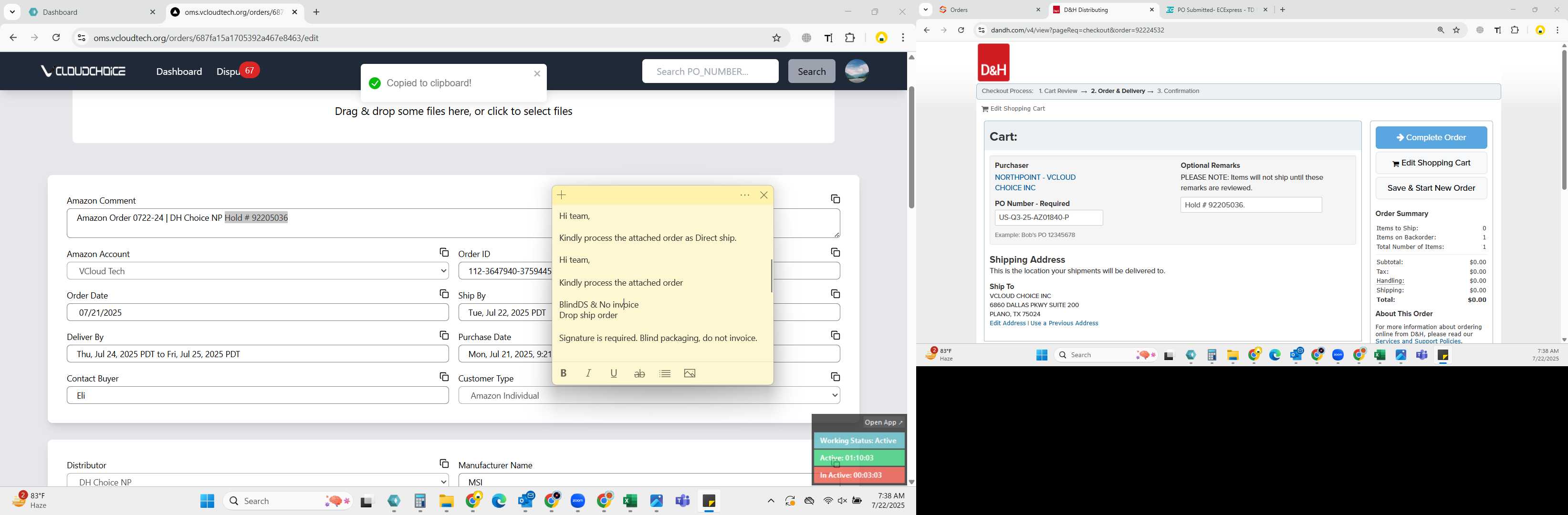1568x515 pixels.
Task: Open Dashboard in CloudChoice navigation
Action: coord(179,72)
